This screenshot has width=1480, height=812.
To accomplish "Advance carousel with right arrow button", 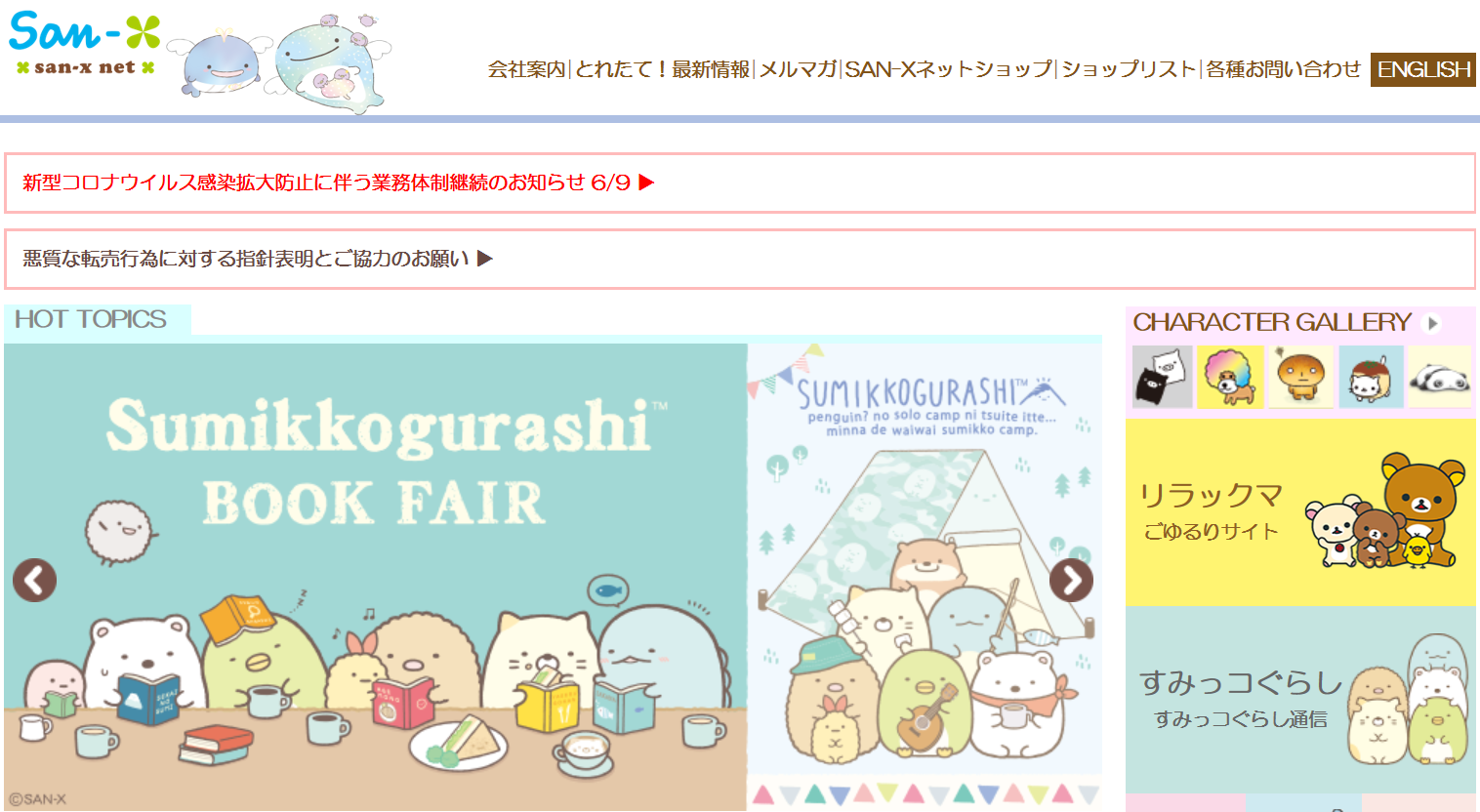I will (1071, 580).
